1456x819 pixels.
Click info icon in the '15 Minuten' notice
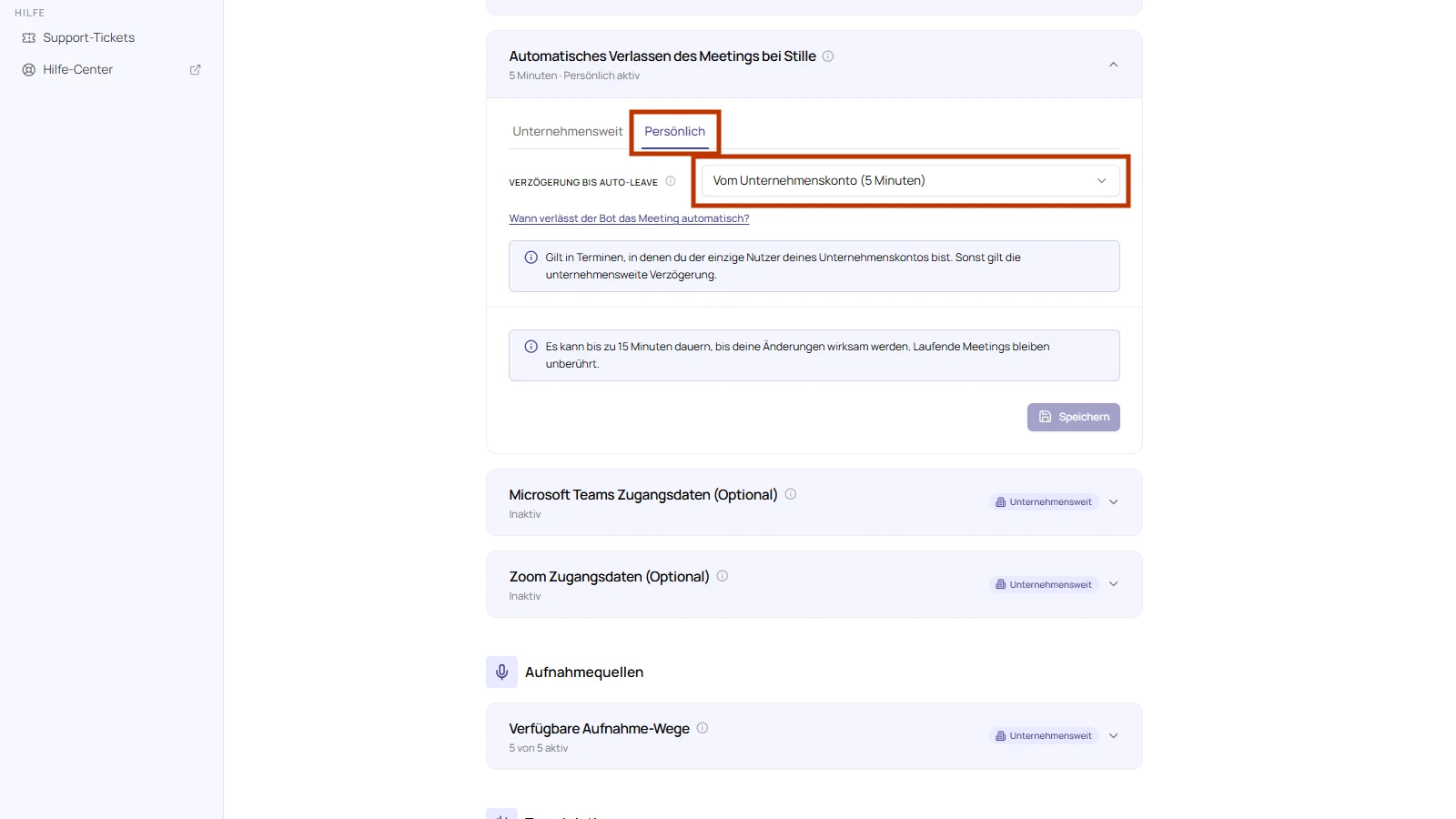pyautogui.click(x=531, y=347)
